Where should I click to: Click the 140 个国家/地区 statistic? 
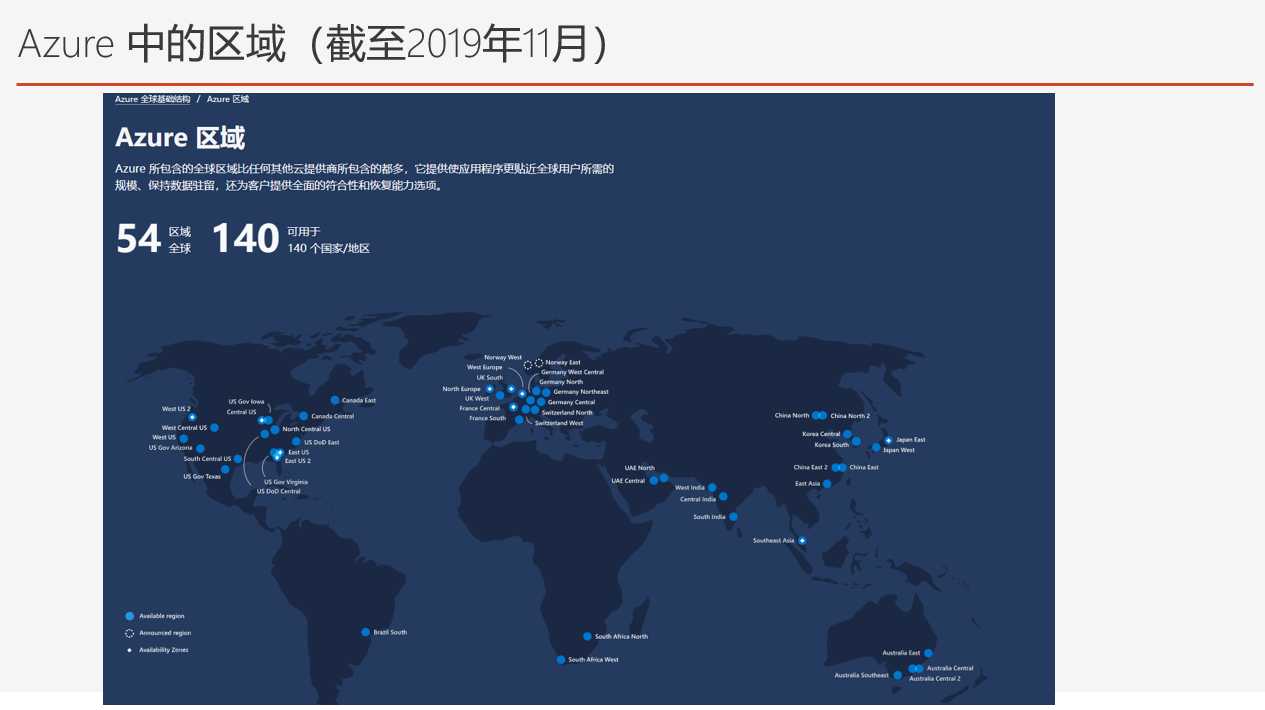coord(291,239)
